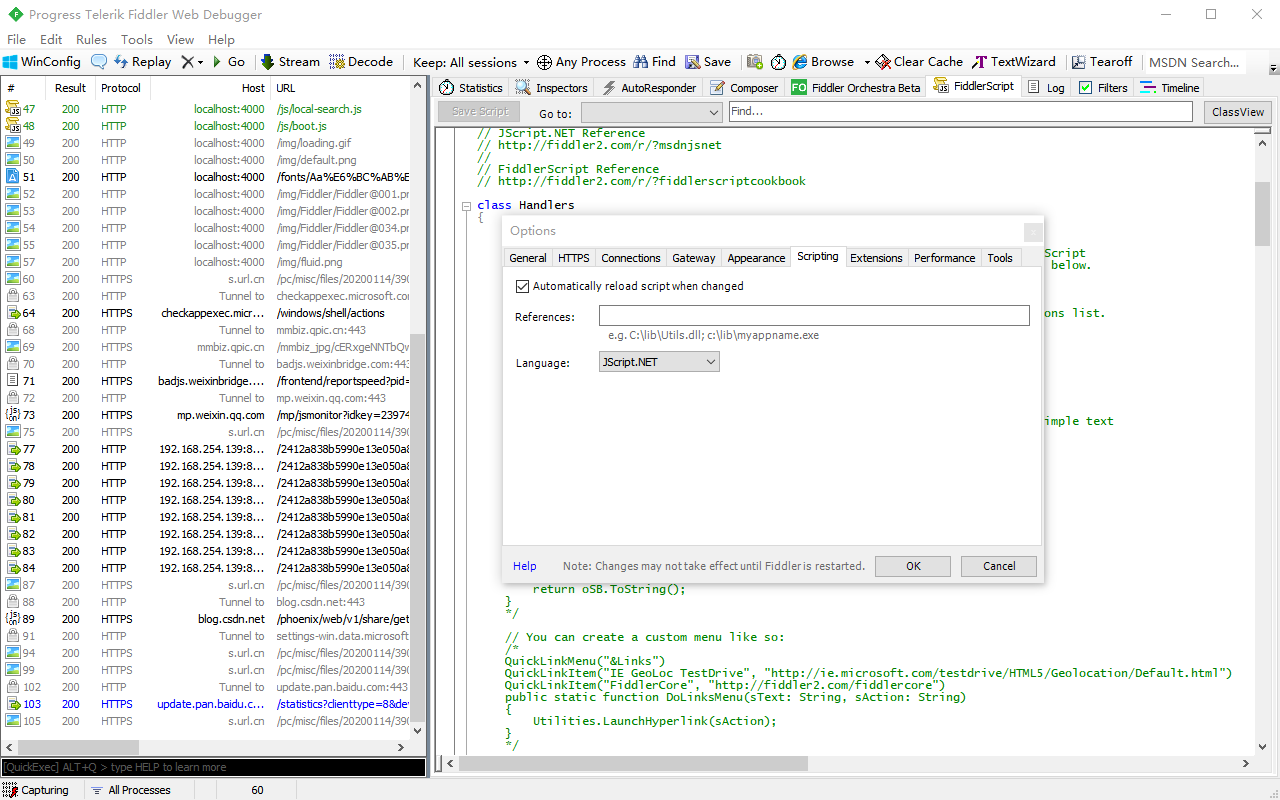This screenshot has height=800, width=1280.
Task: Open WinConfig from the toolbar
Action: (42, 62)
